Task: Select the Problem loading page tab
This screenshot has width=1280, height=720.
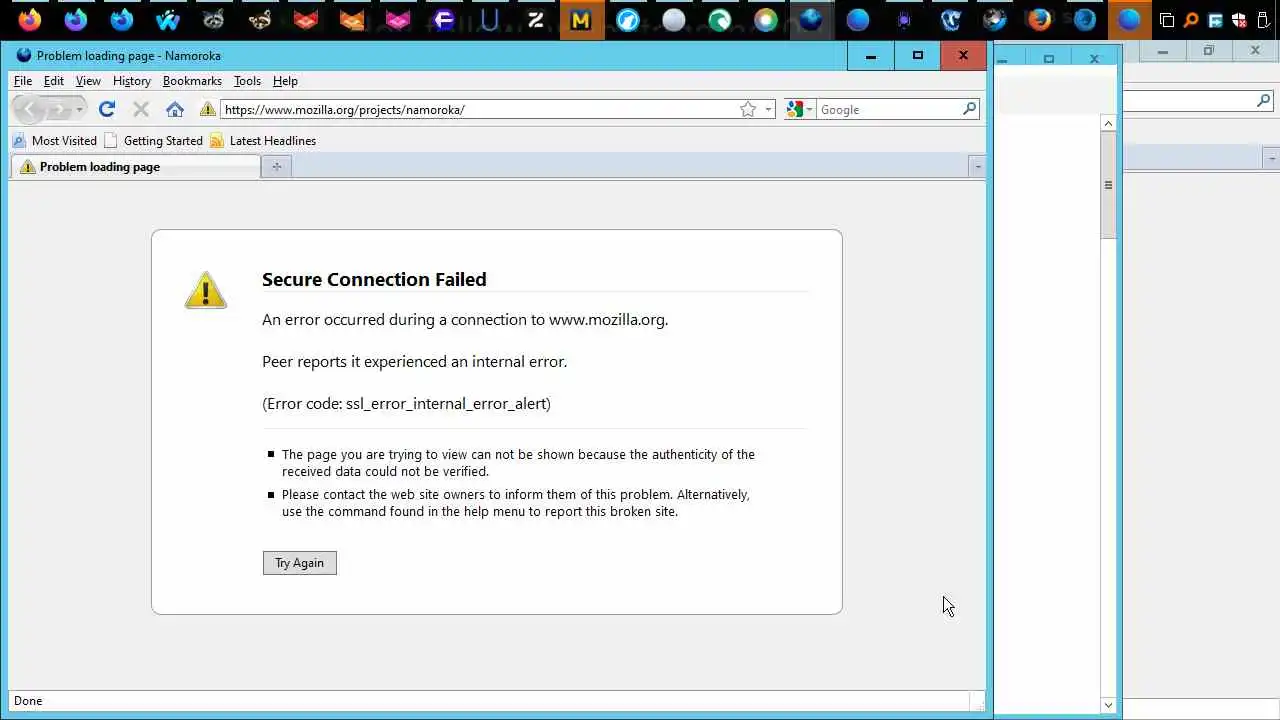Action: click(x=135, y=167)
